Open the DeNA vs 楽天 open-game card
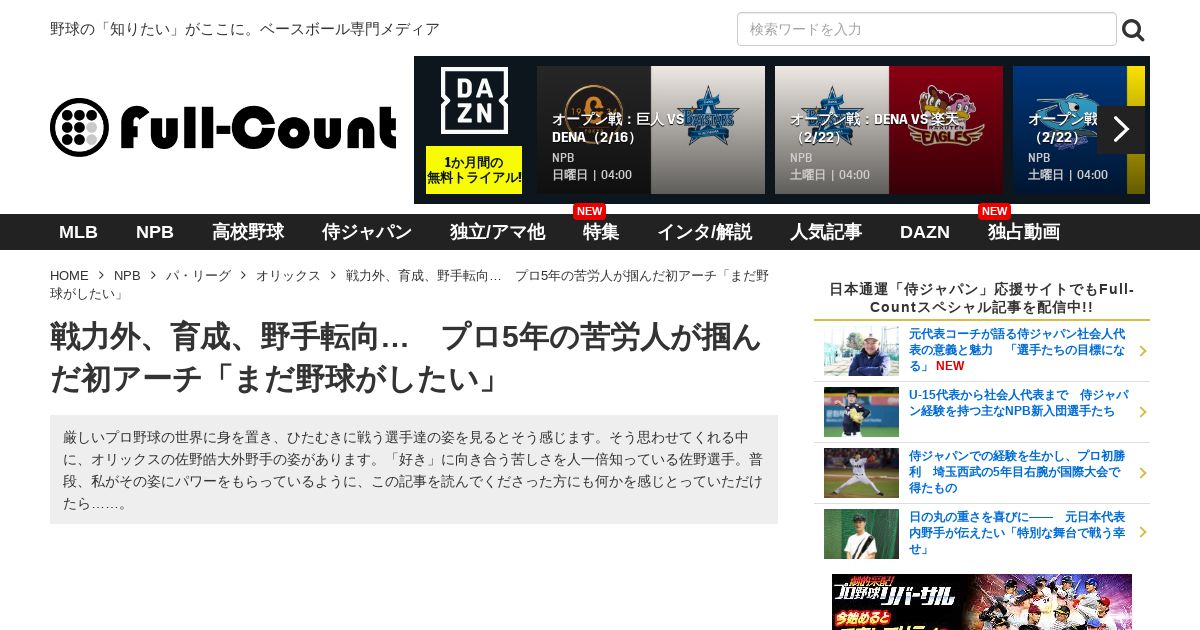 (889, 130)
